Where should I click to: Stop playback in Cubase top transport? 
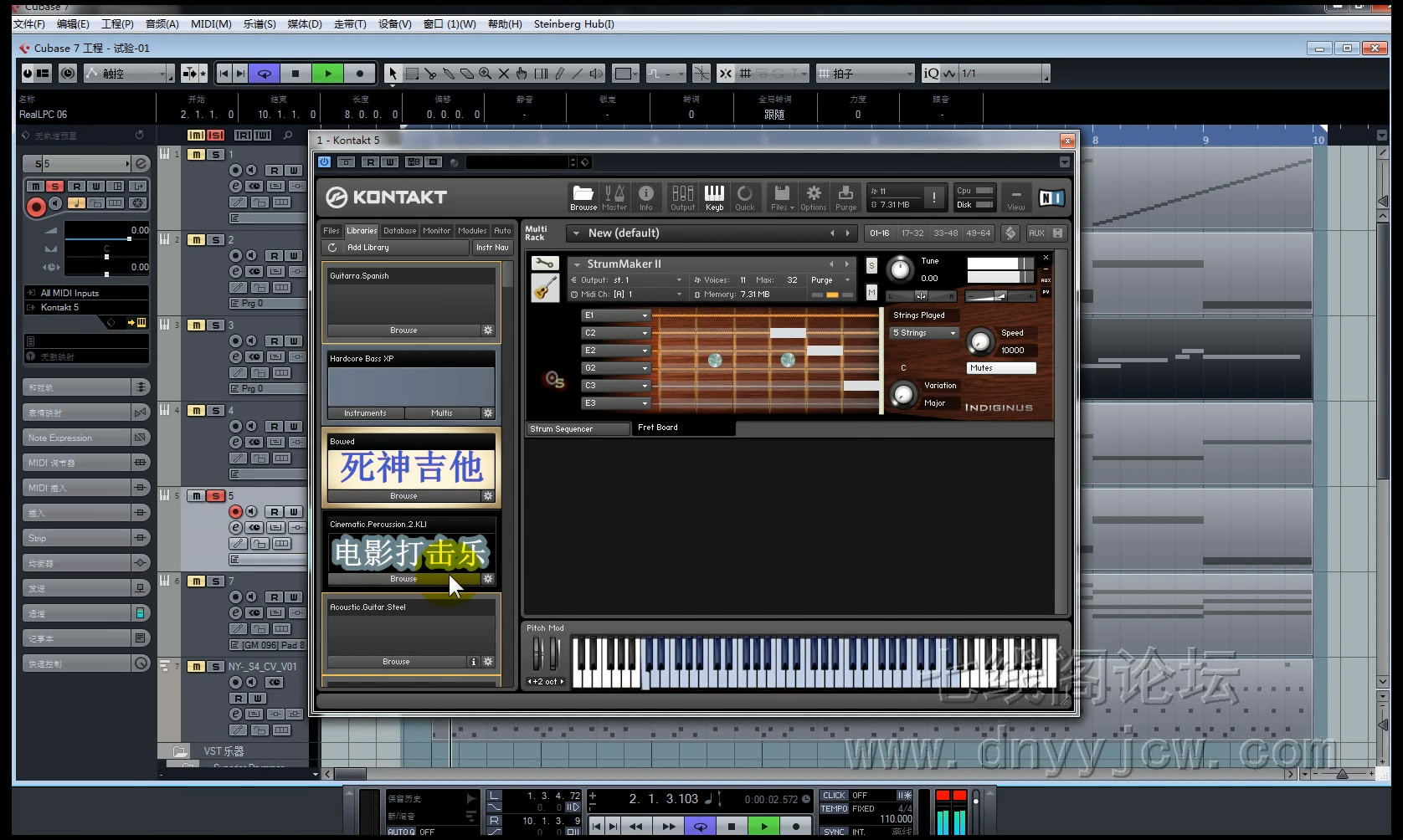(296, 74)
